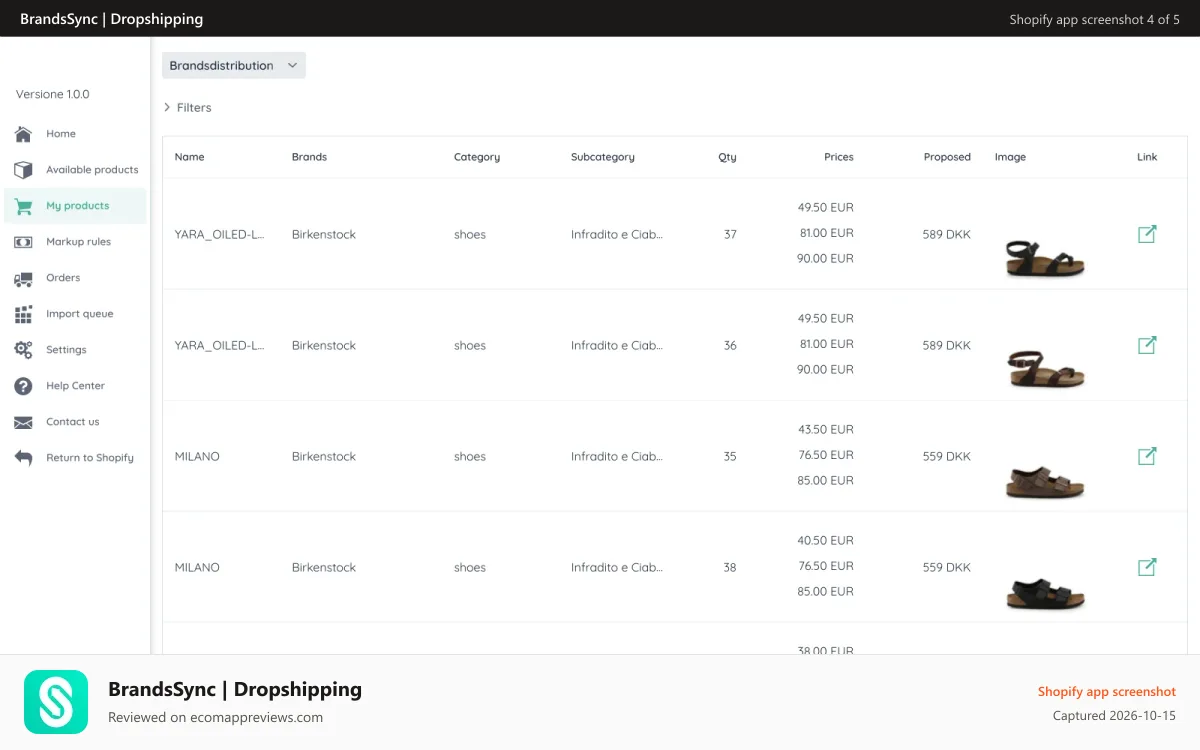Click YARA_OILED name in qty 36 row

(219, 345)
